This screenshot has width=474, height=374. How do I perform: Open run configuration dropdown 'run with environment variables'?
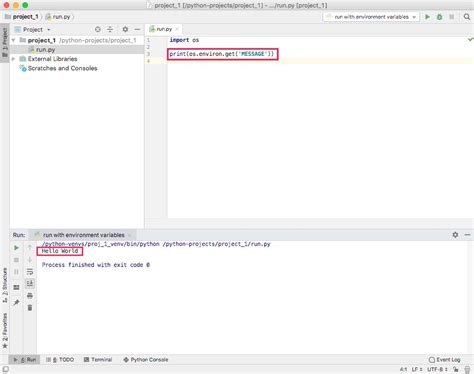click(371, 17)
